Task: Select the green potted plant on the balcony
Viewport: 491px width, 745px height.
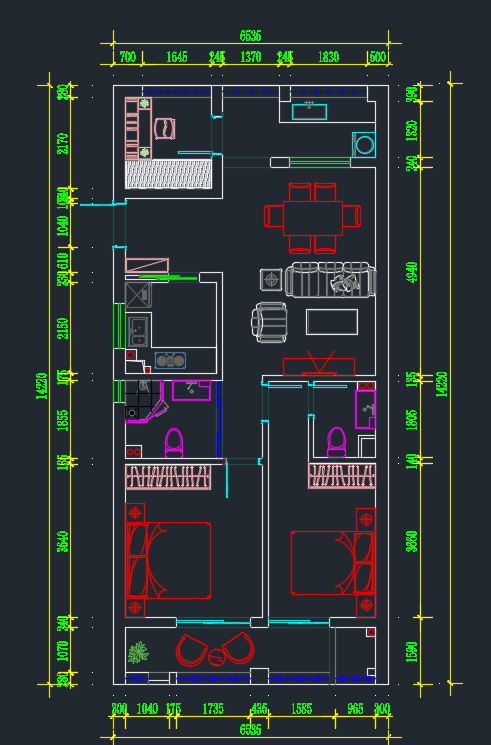Action: click(138, 653)
